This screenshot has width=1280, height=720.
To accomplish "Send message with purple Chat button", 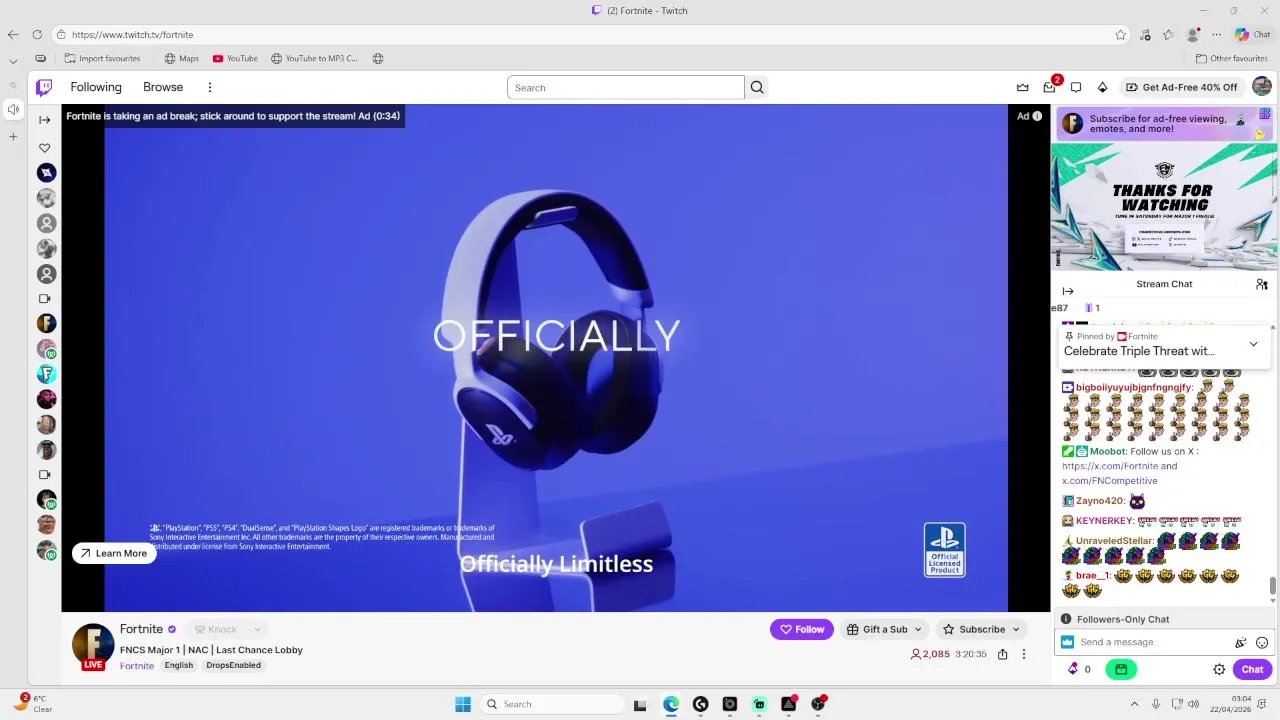I will tap(1252, 670).
